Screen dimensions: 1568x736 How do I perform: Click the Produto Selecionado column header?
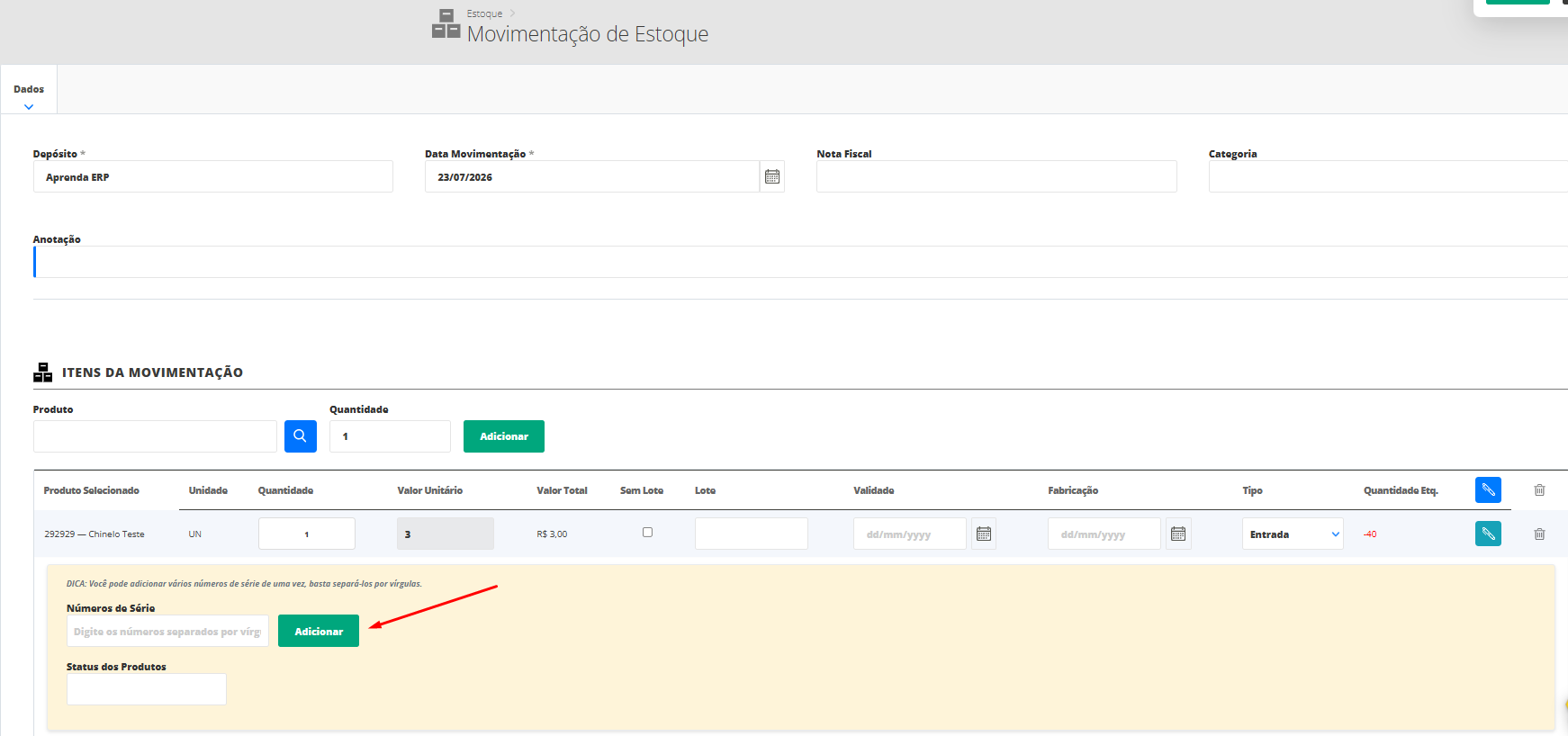(92, 490)
